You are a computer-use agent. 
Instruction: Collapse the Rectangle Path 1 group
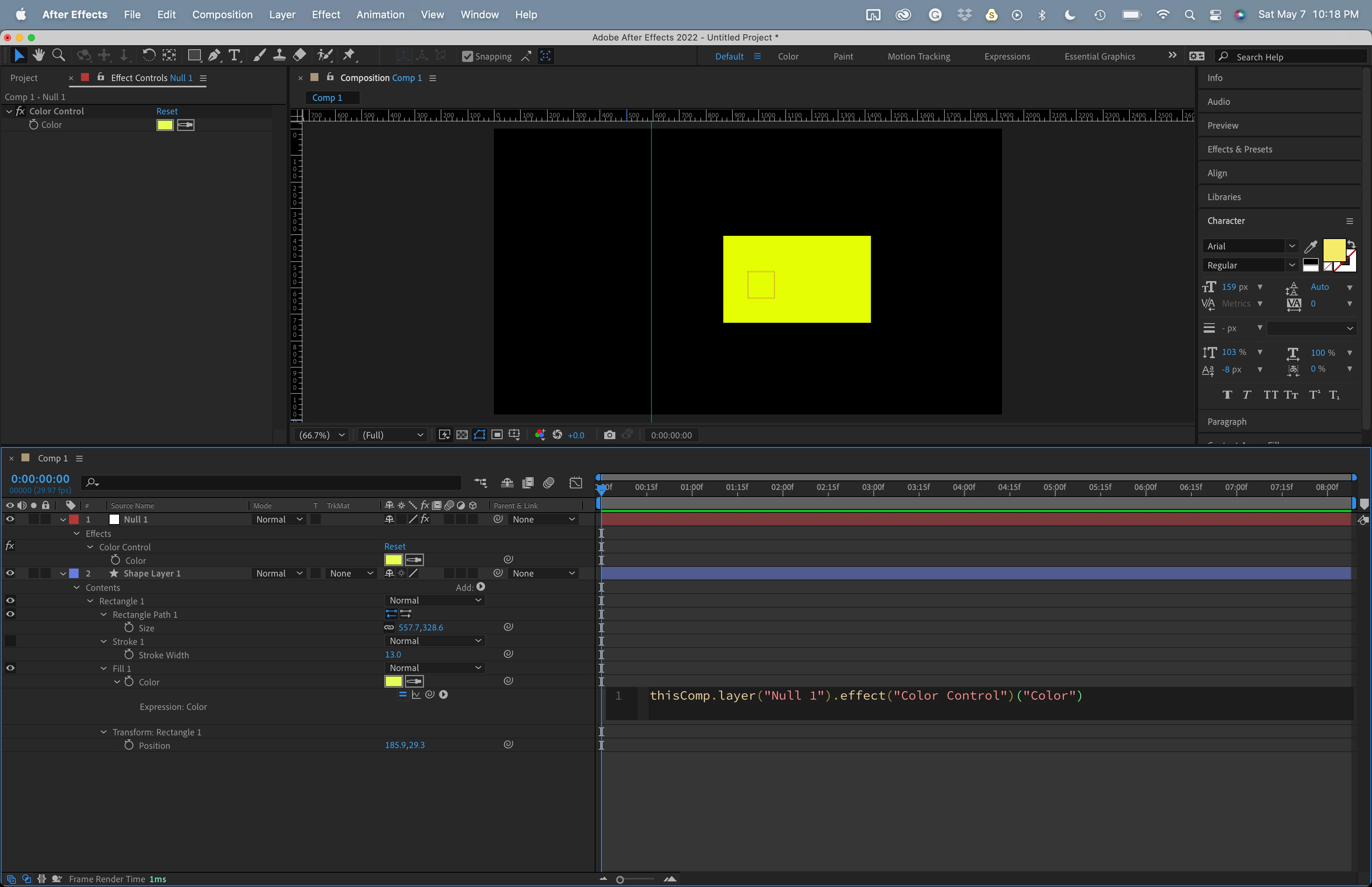[104, 615]
